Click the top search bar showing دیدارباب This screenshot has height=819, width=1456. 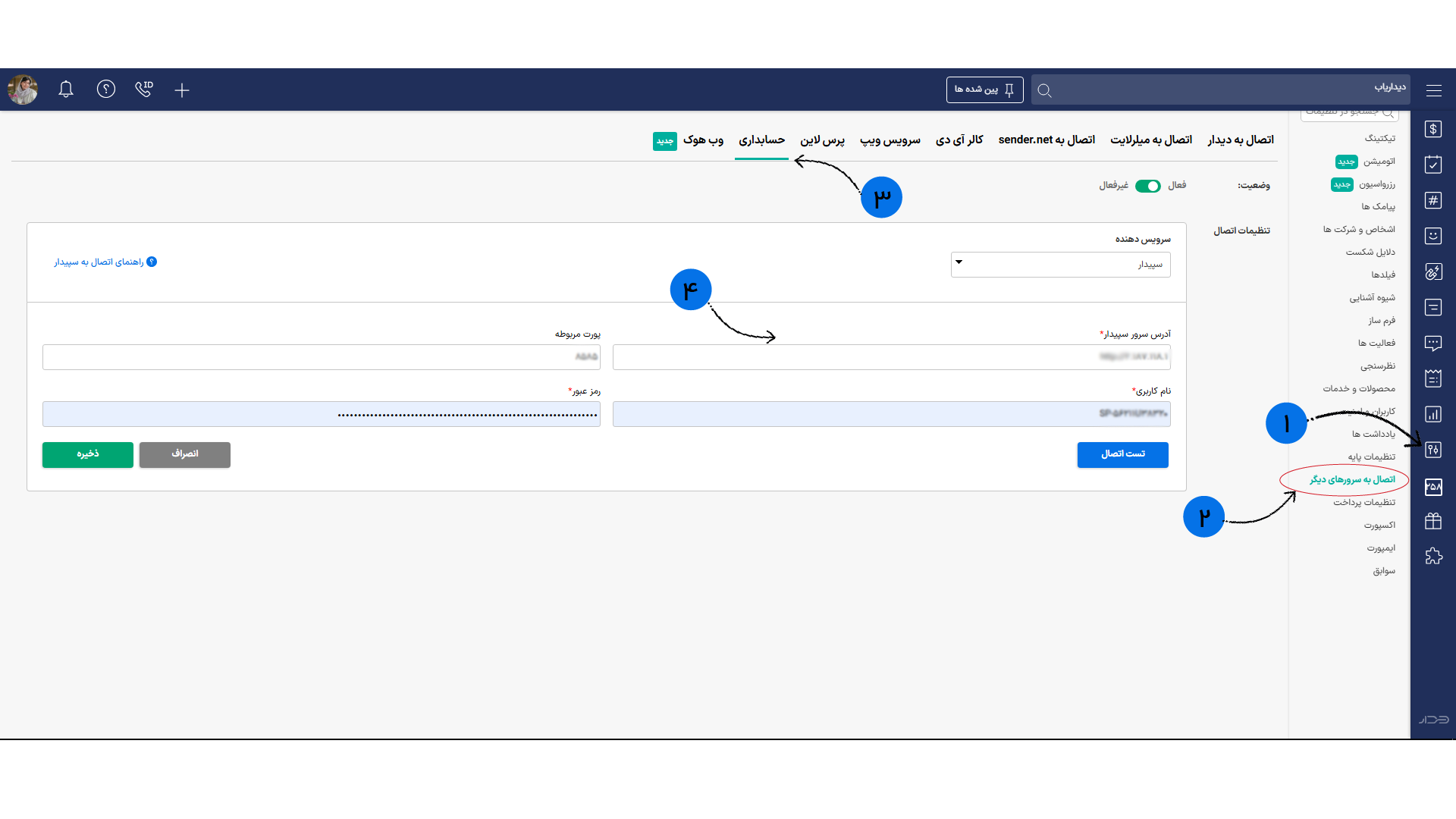tap(1221, 89)
